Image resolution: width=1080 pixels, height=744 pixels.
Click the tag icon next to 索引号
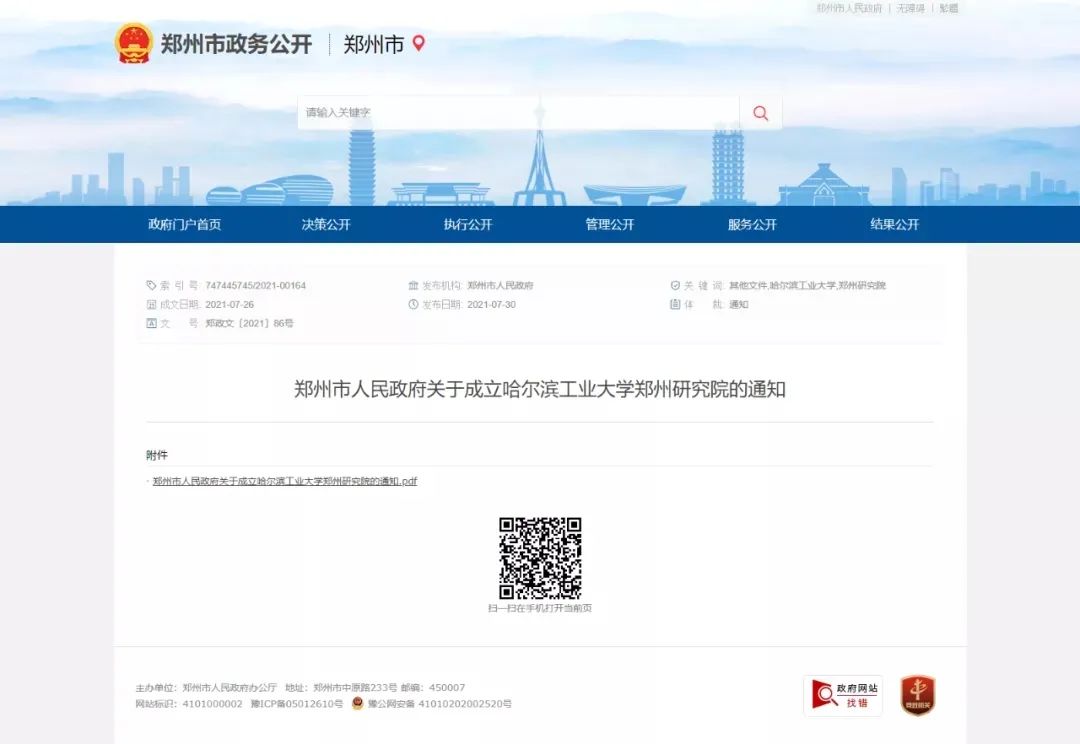tap(152, 285)
